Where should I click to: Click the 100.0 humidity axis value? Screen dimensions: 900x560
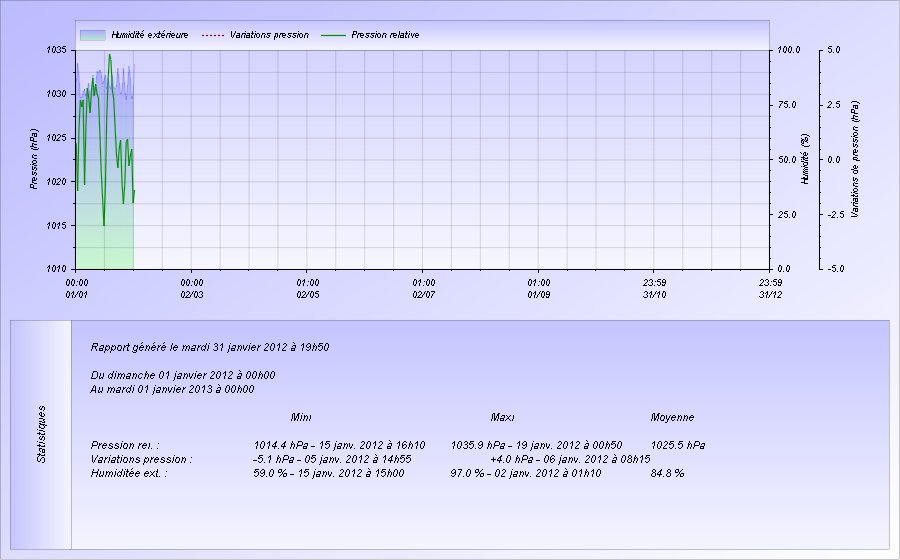coord(789,50)
